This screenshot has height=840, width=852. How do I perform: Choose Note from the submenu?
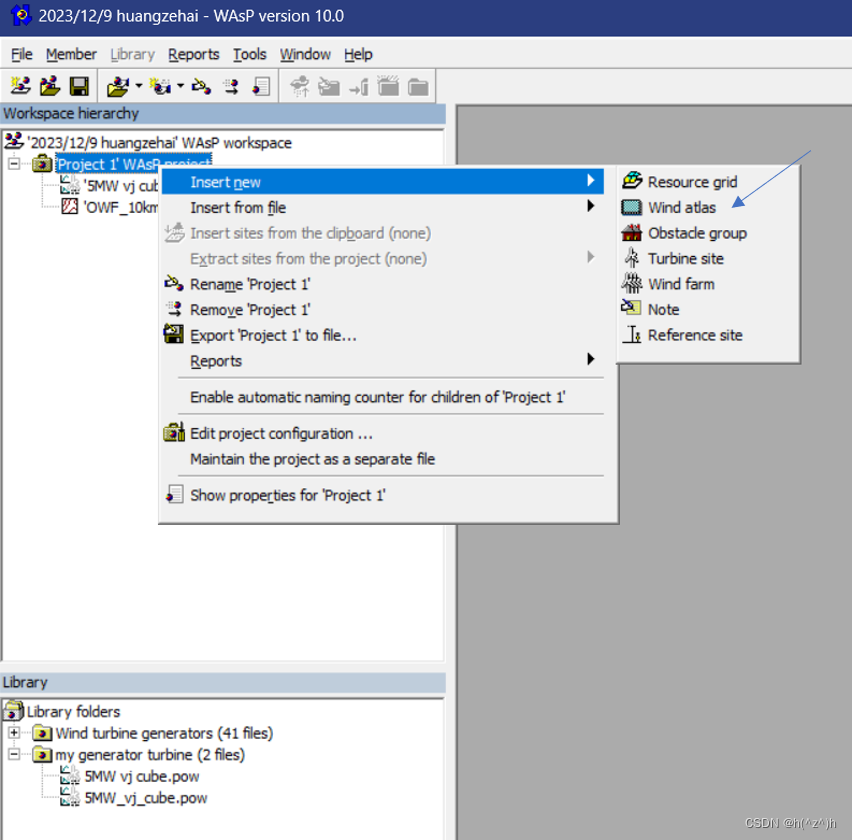click(708, 309)
